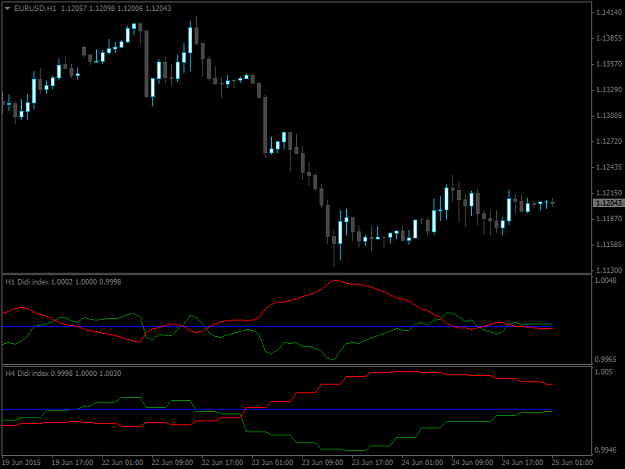Select the EURUSD,H1 chart title text
625x469 pixels.
coord(35,8)
